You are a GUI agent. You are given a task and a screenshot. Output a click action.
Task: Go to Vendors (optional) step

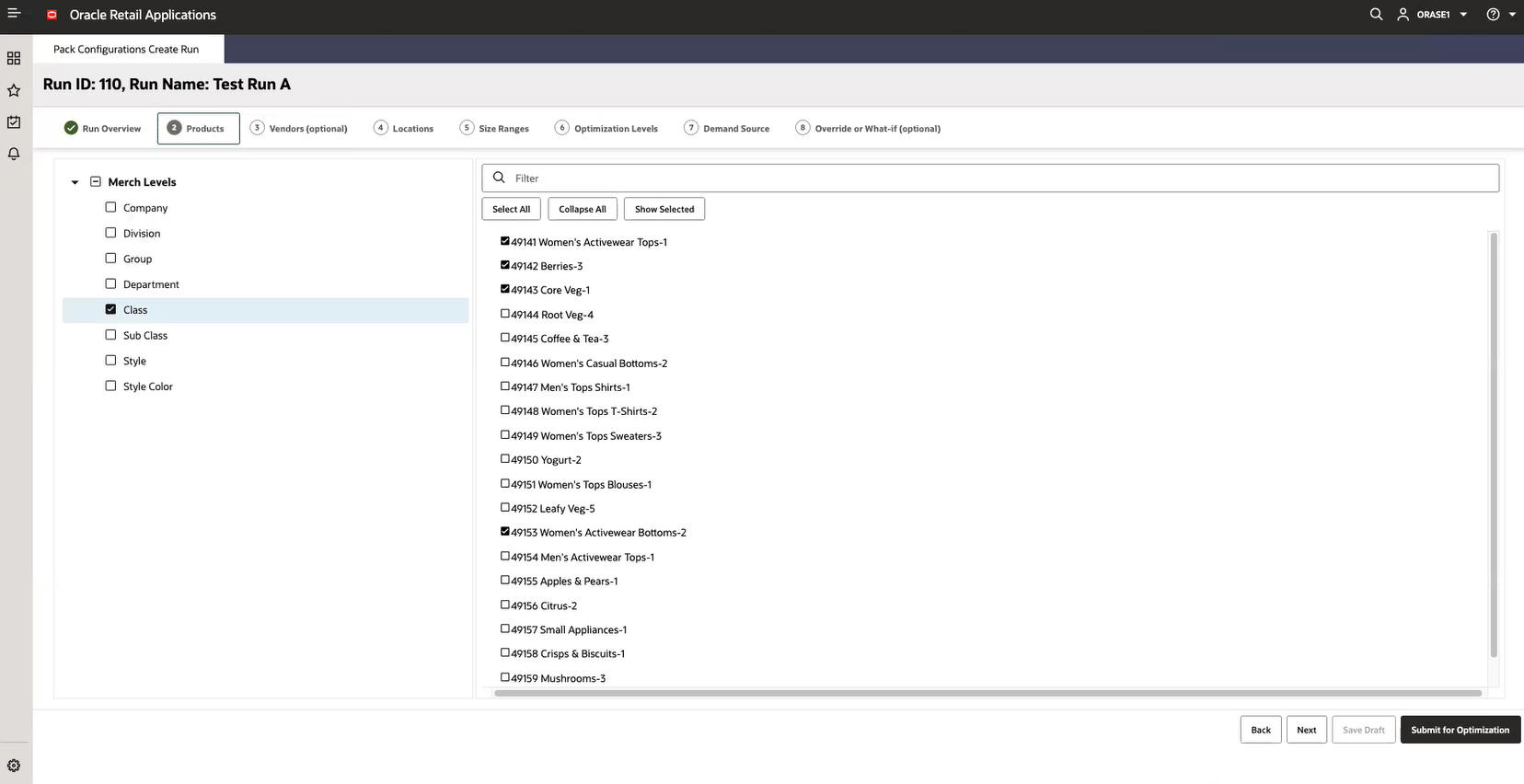coord(299,129)
